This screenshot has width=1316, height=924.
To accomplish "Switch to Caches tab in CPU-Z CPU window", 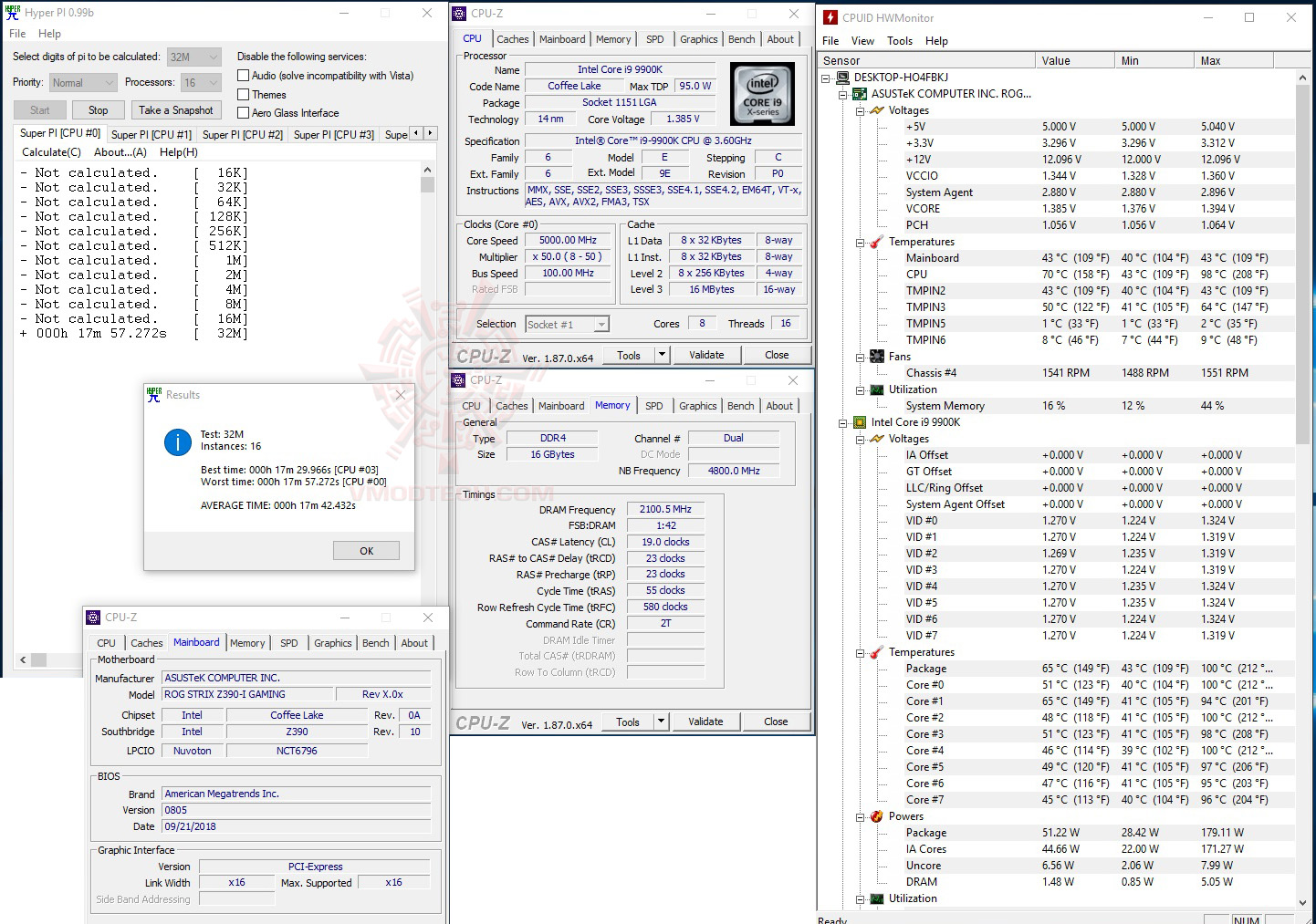I will [512, 39].
